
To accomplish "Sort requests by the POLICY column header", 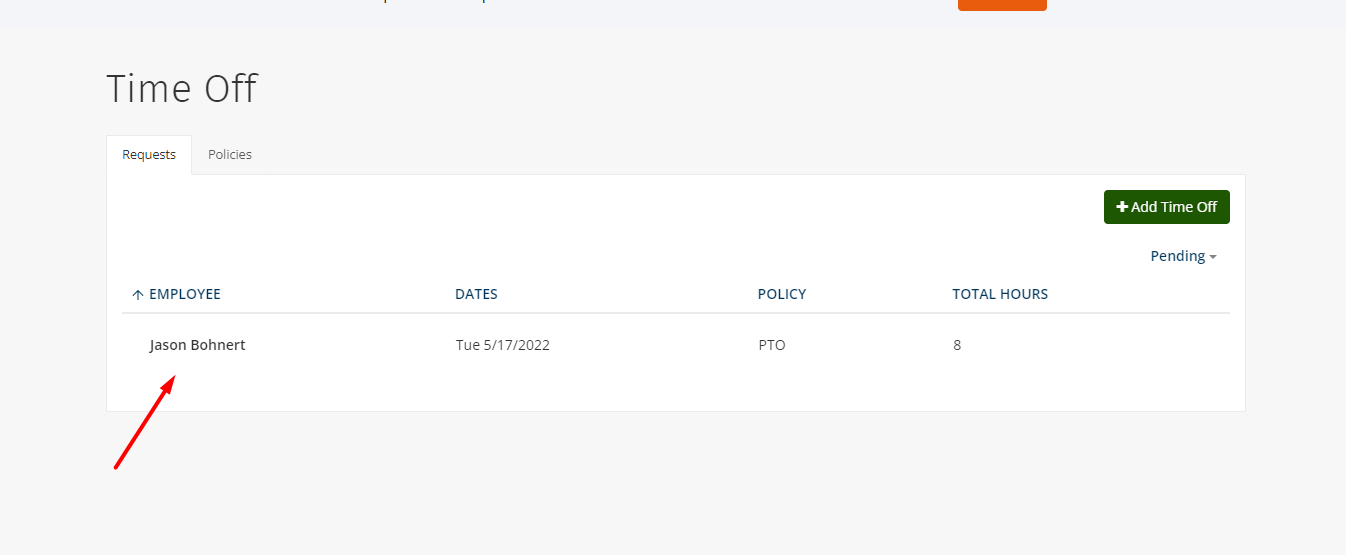I will pos(782,294).
